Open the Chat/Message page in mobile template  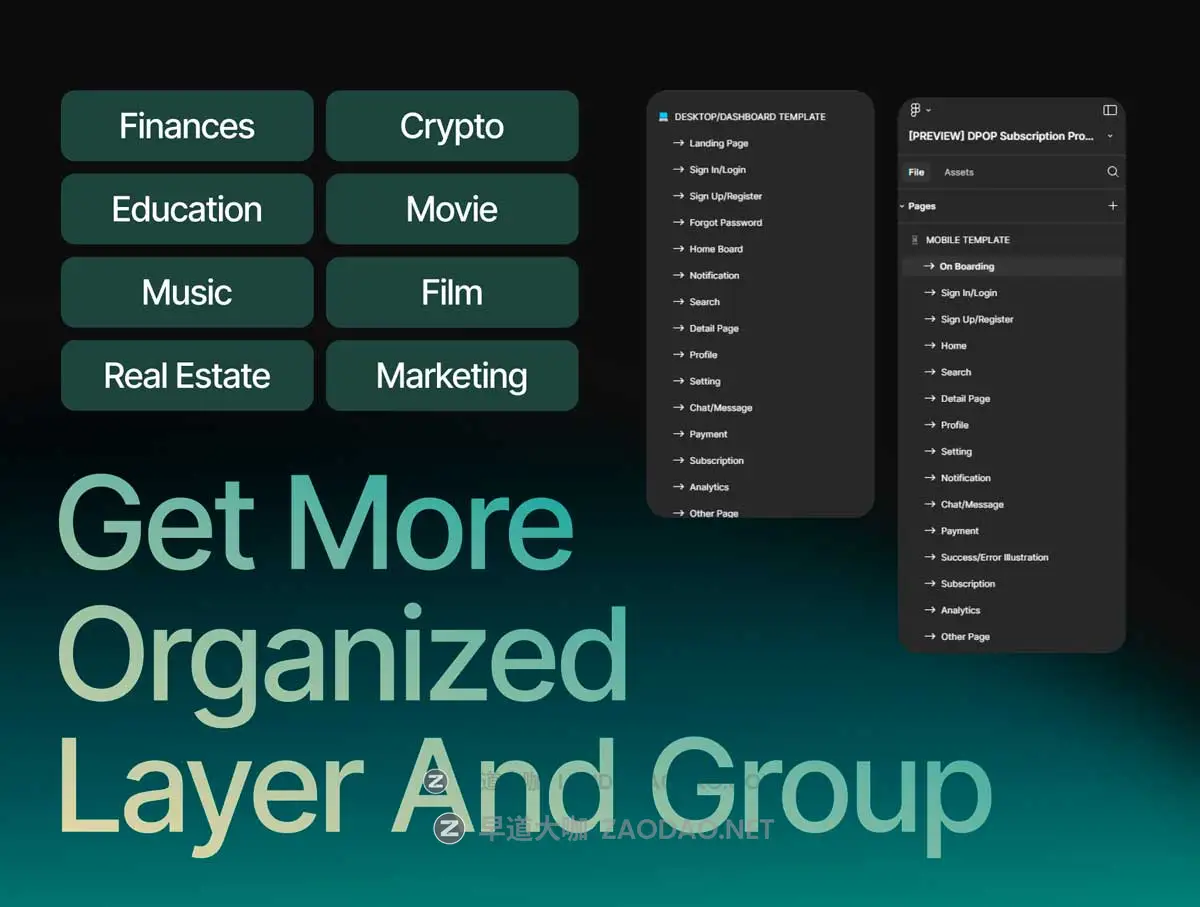(971, 505)
